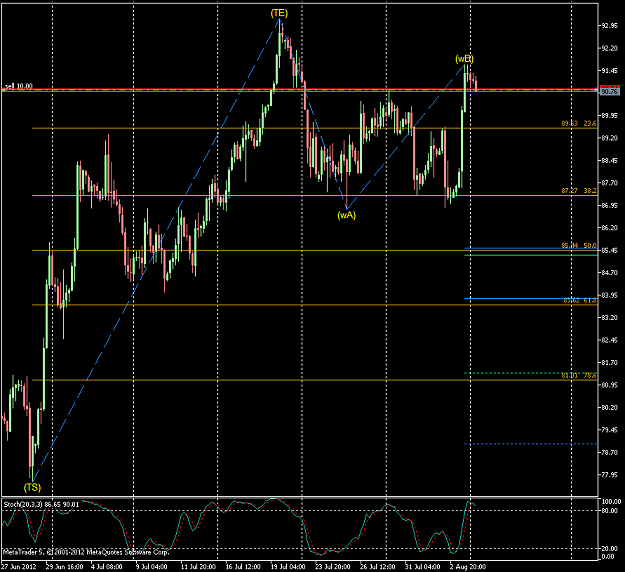The width and height of the screenshot is (625, 572).
Task: Click the 80.00 stochastic scale value
Action: 610,511
